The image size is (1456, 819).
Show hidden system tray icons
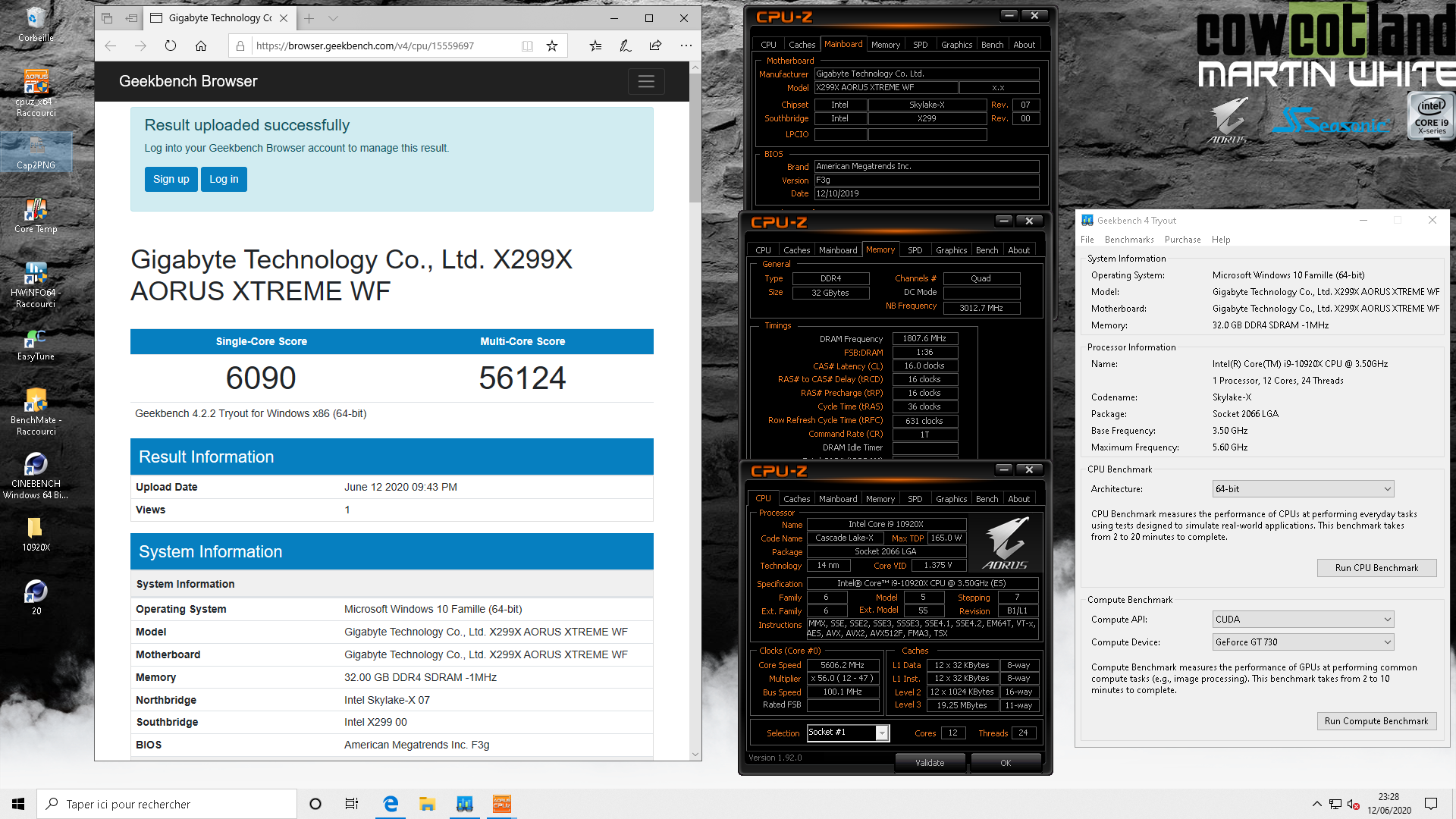pos(1316,804)
